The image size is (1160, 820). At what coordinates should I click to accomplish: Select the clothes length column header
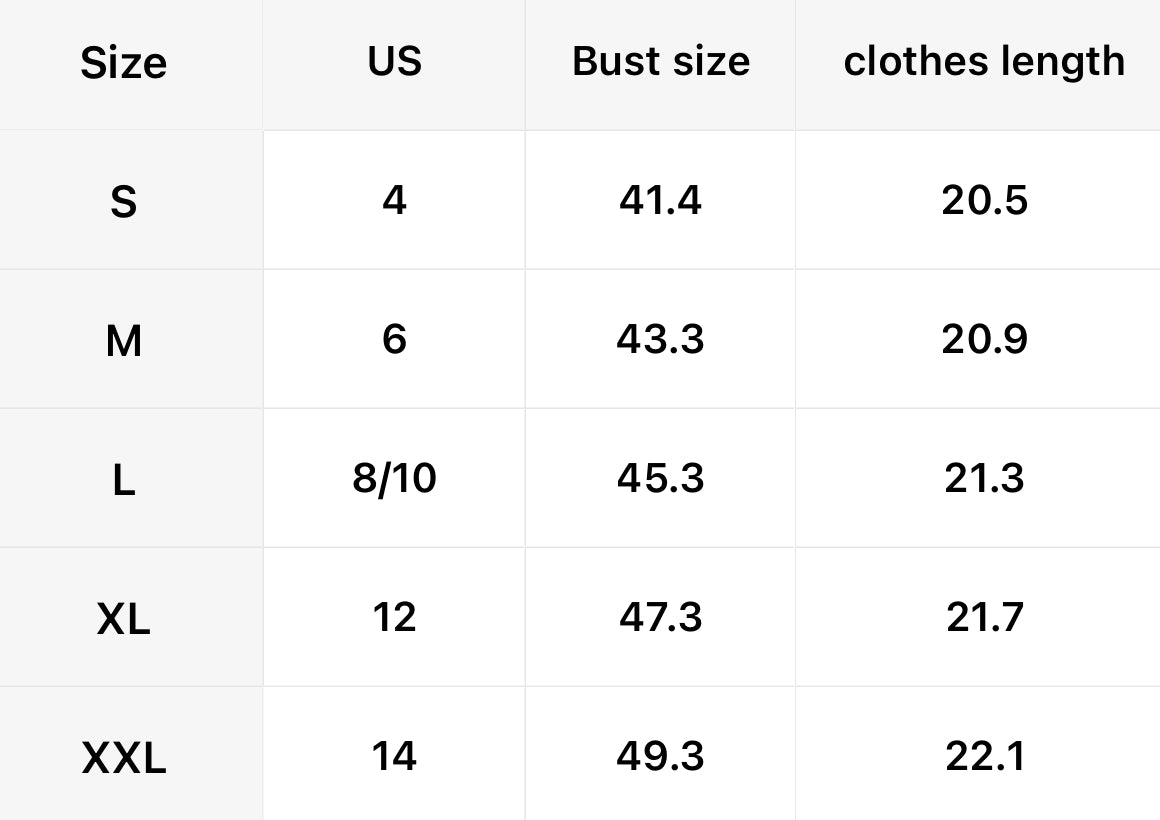(x=984, y=62)
